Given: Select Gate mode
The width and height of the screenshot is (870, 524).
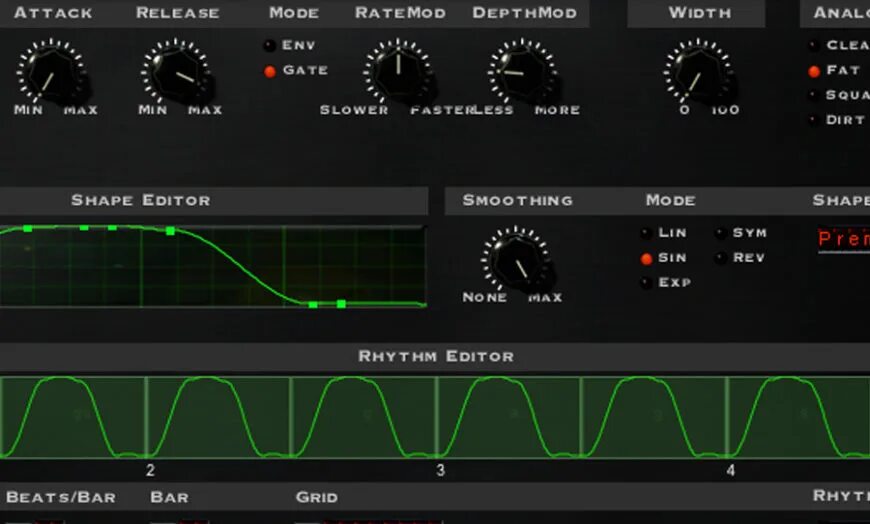Looking at the screenshot, I should click(270, 71).
